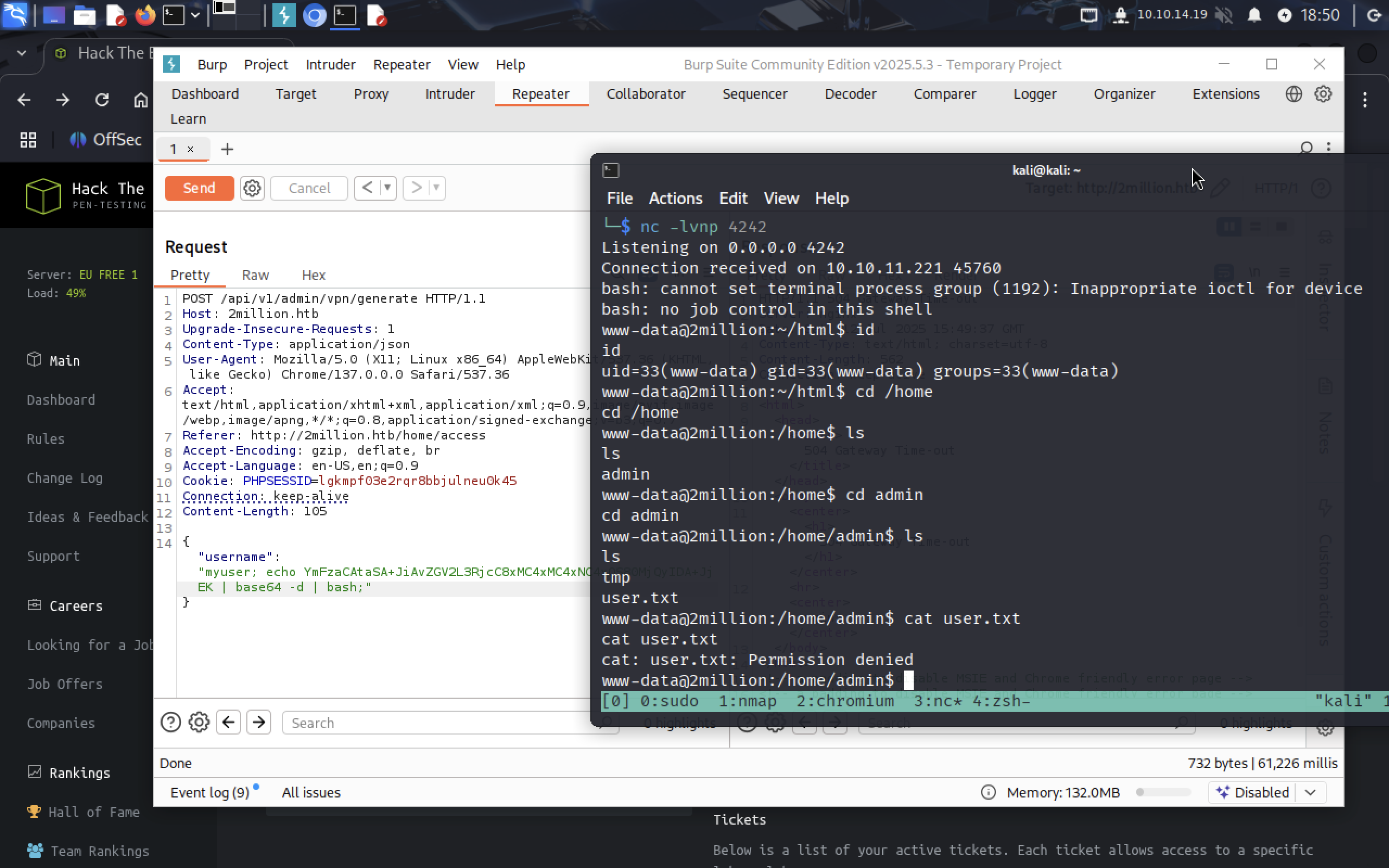Click the power manager icon beside the clock

[x=1284, y=16]
